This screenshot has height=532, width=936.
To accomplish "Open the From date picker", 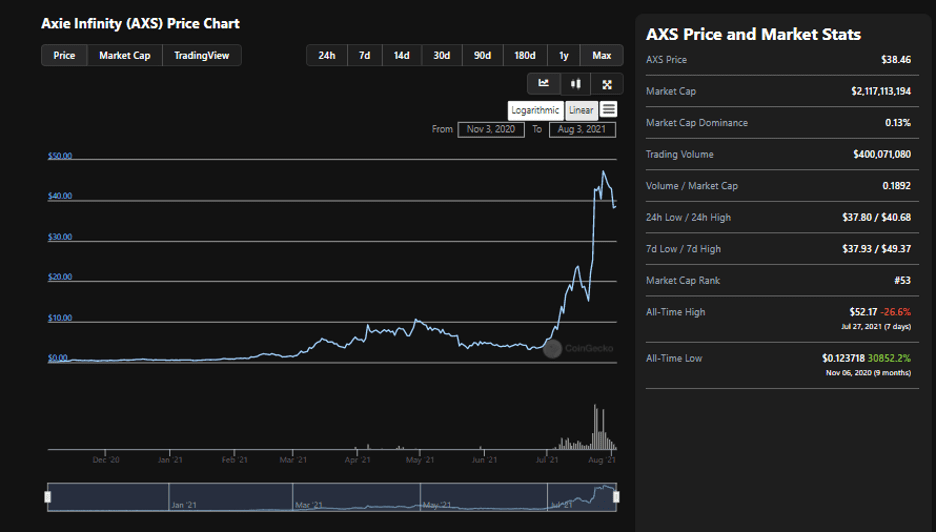I will tap(491, 129).
